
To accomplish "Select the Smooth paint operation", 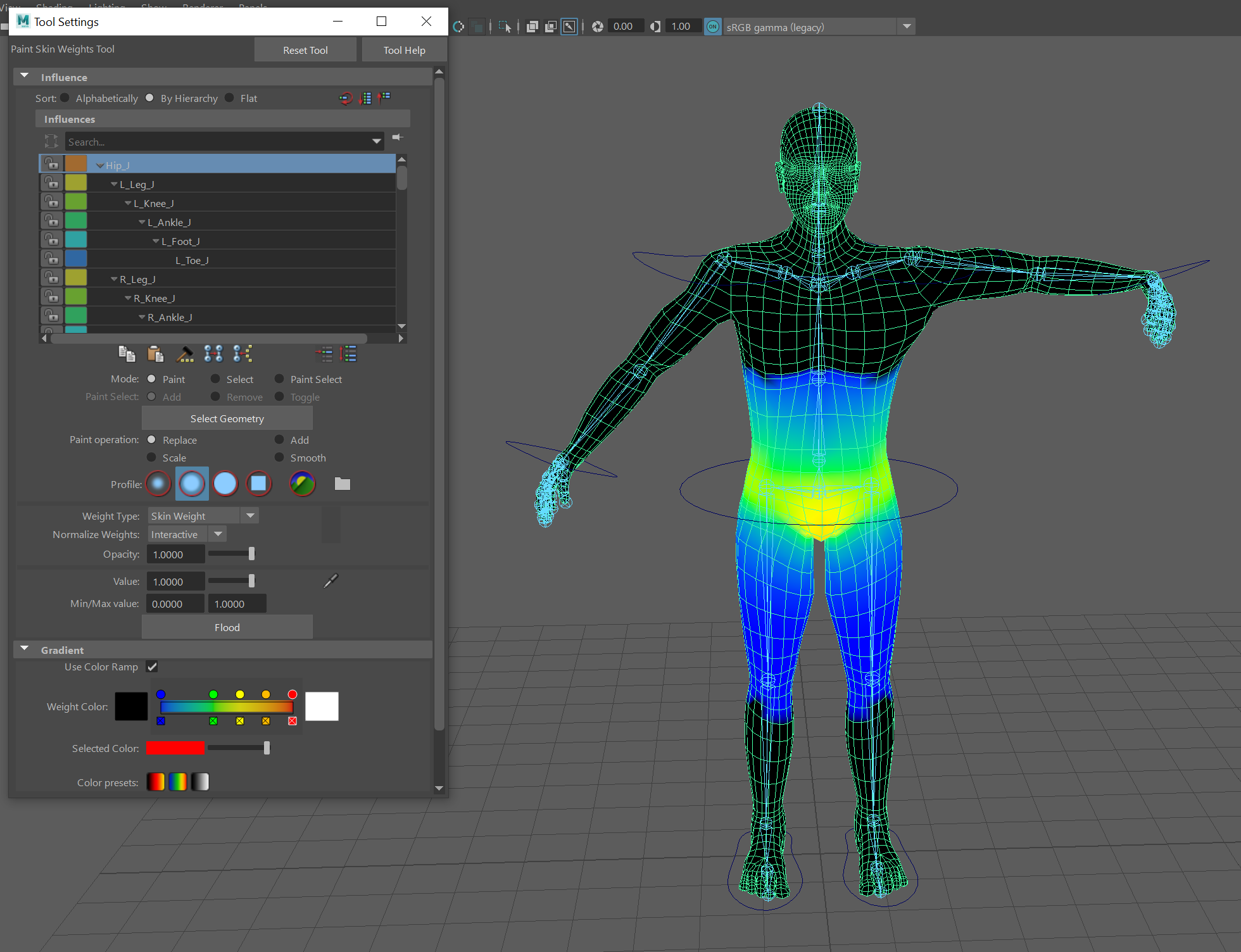I will point(279,458).
